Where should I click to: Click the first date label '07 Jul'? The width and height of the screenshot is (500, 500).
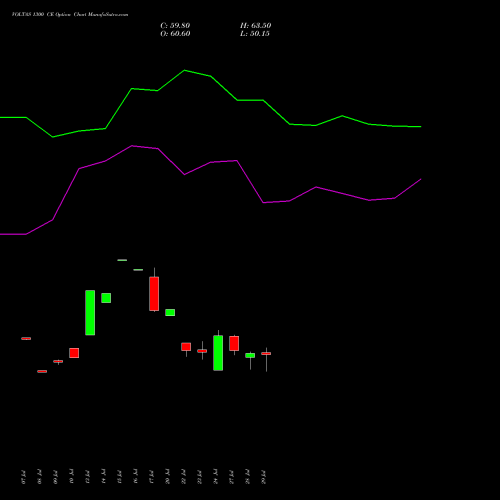(23, 477)
